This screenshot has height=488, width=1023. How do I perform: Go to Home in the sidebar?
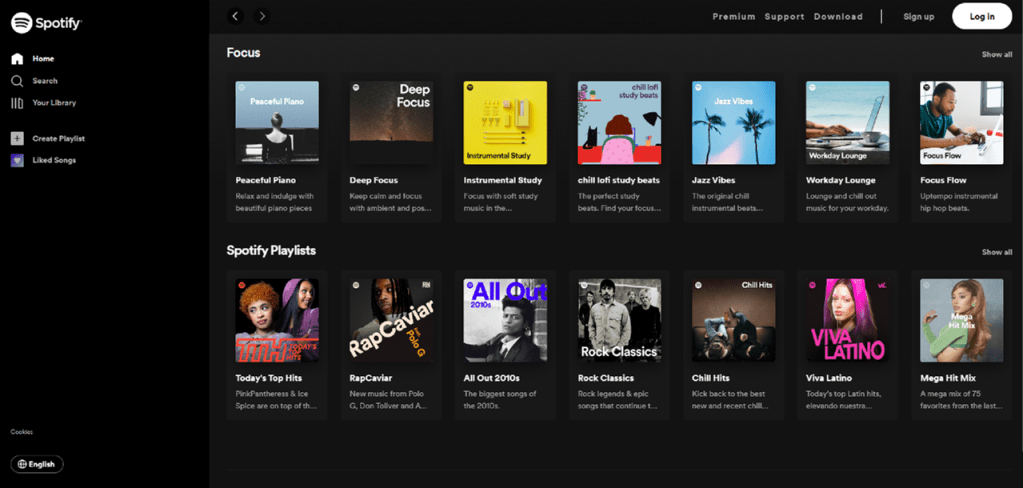tap(42, 59)
